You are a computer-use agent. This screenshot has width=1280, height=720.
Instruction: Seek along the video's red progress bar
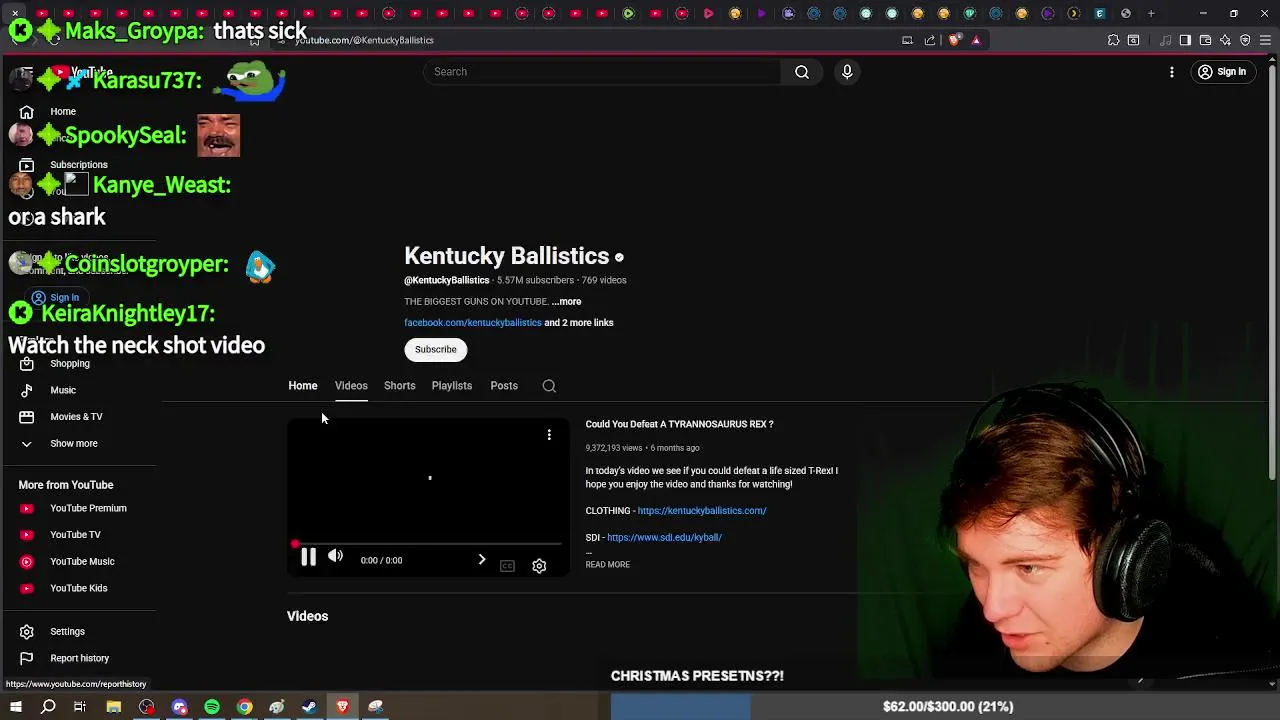point(428,544)
